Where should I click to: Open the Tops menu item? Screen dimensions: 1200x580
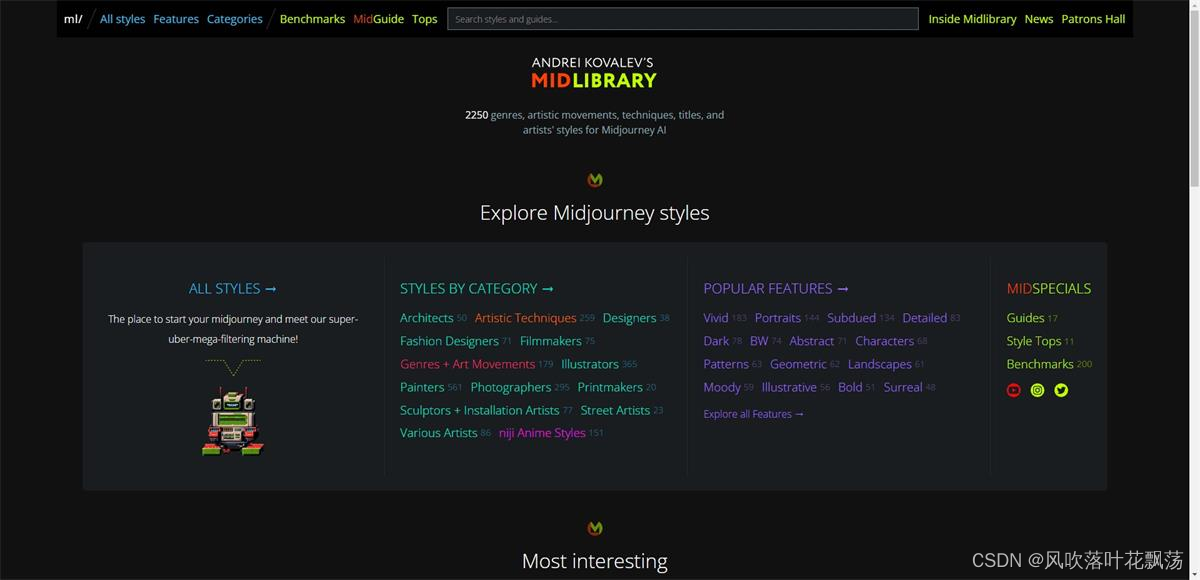point(425,19)
